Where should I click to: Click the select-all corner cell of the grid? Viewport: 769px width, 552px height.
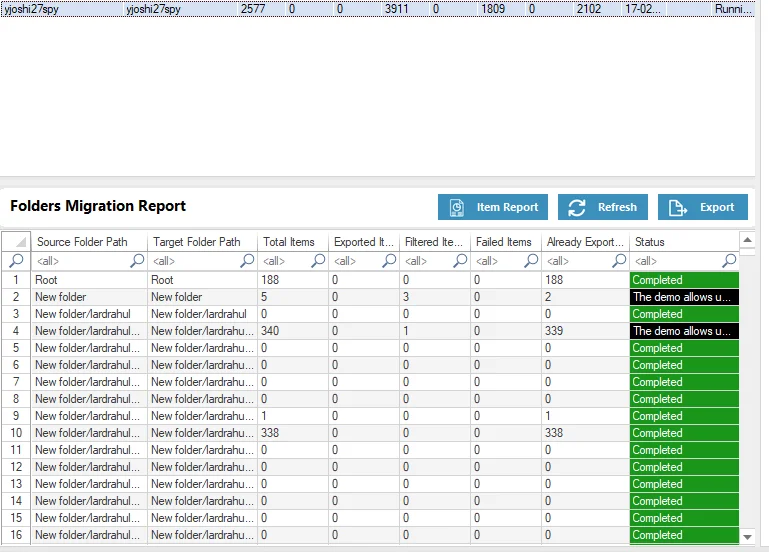coord(16,242)
